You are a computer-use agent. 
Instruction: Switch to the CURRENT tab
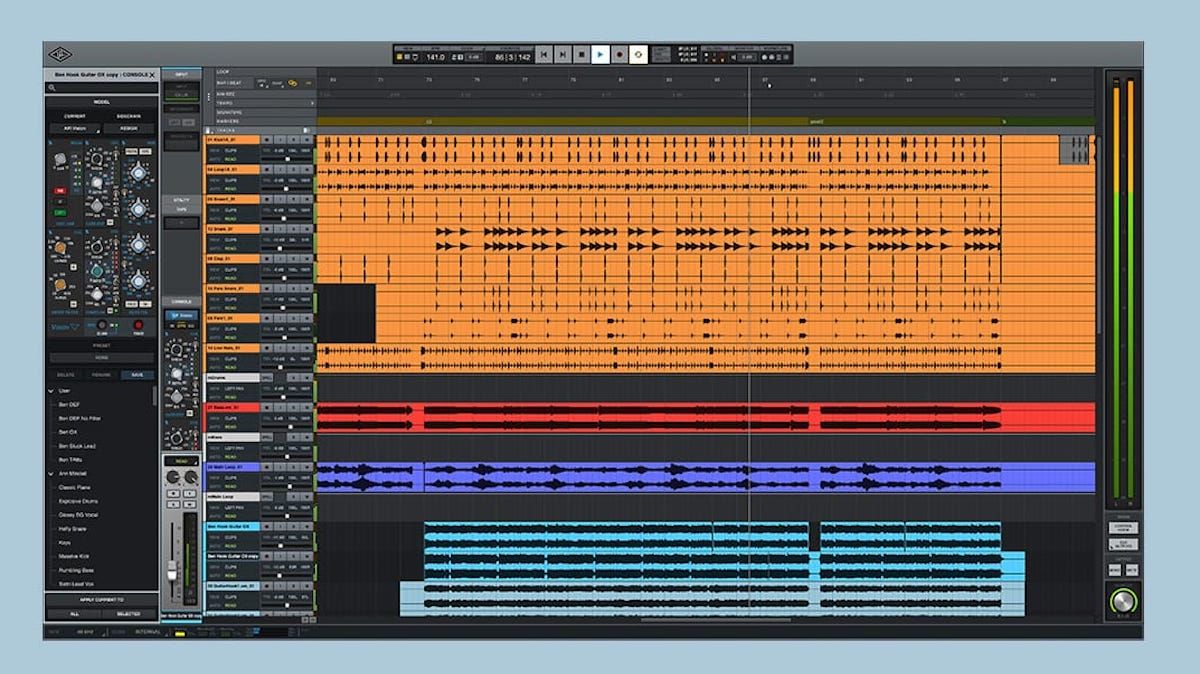coord(75,115)
